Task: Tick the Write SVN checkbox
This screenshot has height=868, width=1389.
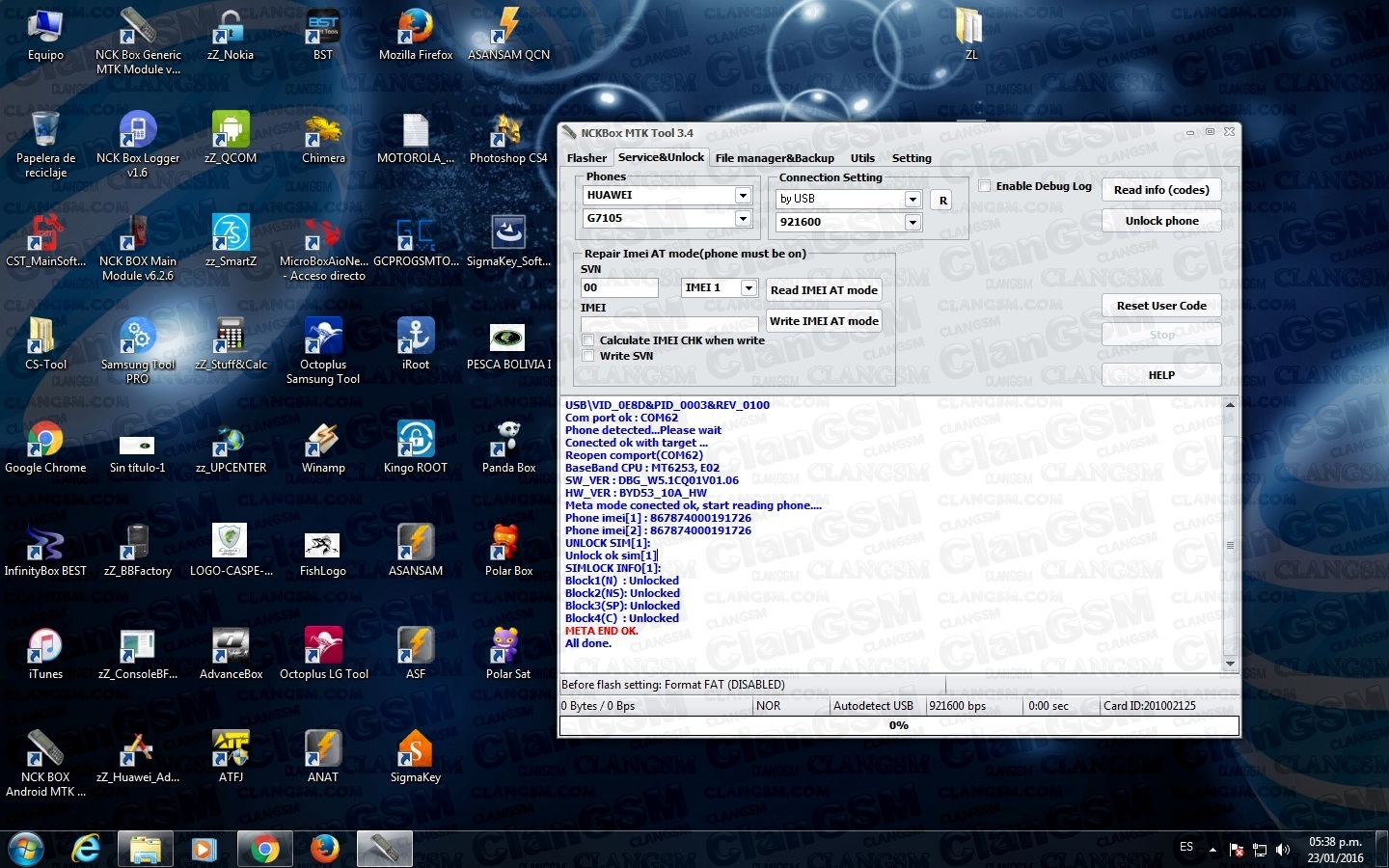Action: 588,356
